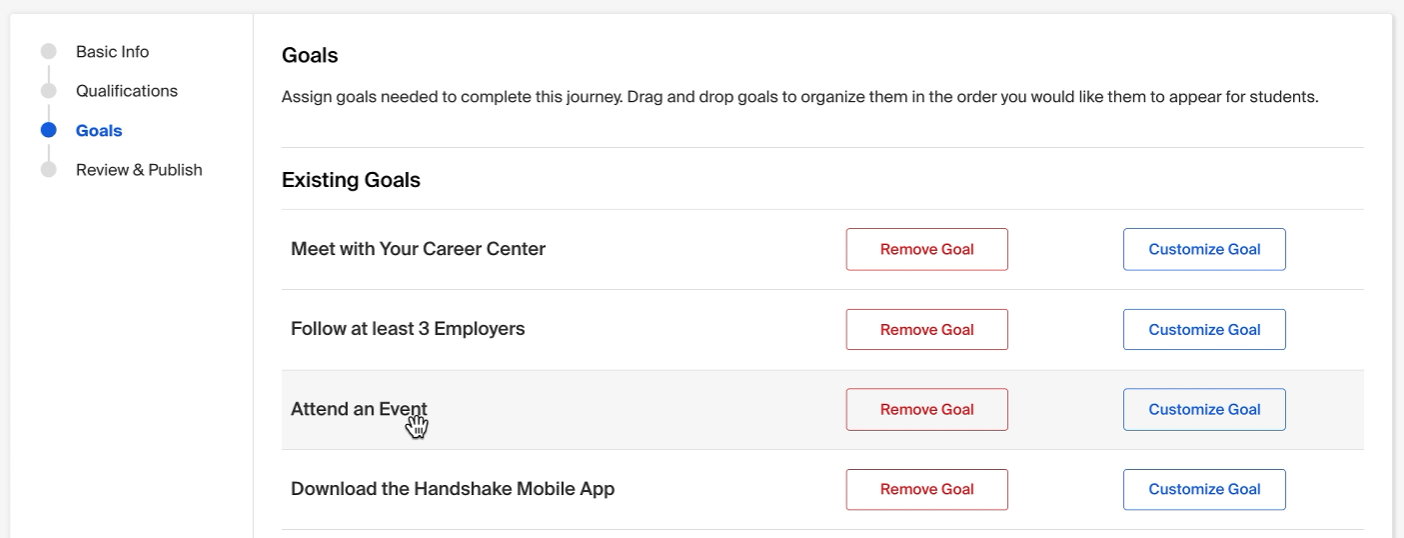Customize Download the Handshake Mobile App goal
Image resolution: width=1404 pixels, height=538 pixels.
pos(1204,489)
